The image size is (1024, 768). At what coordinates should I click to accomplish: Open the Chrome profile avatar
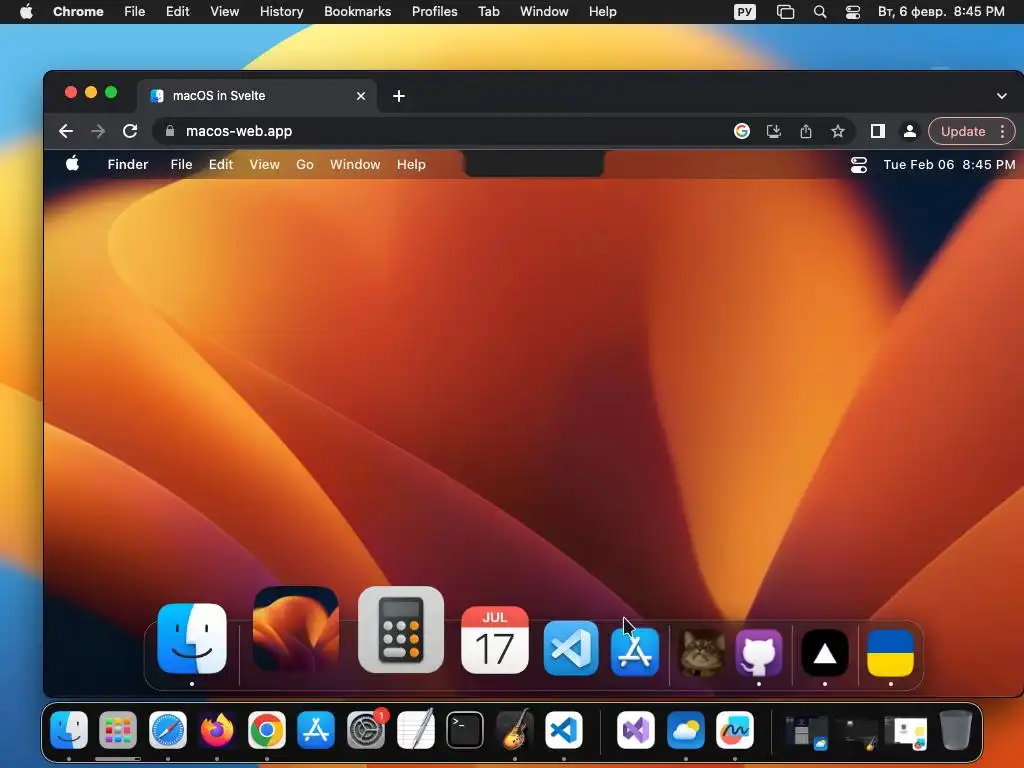(909, 131)
